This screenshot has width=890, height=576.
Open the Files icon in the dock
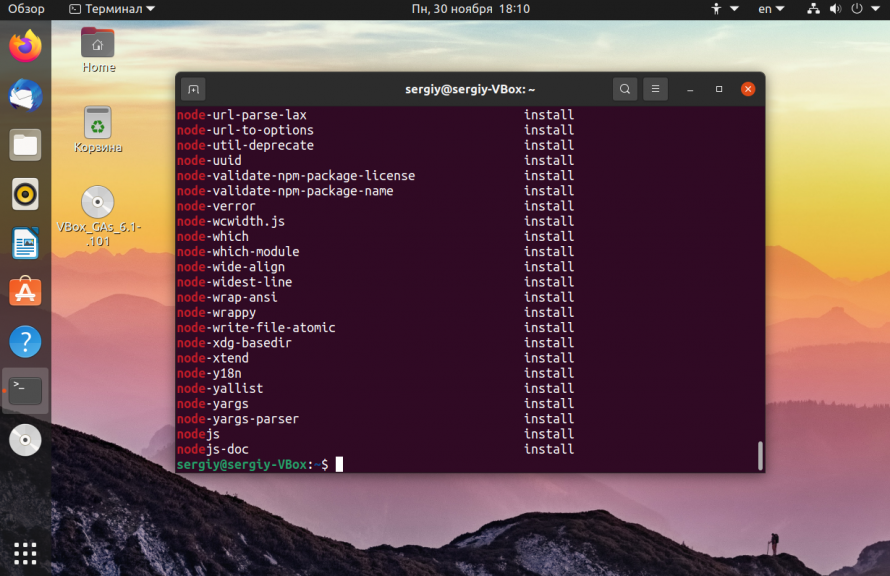click(x=23, y=144)
